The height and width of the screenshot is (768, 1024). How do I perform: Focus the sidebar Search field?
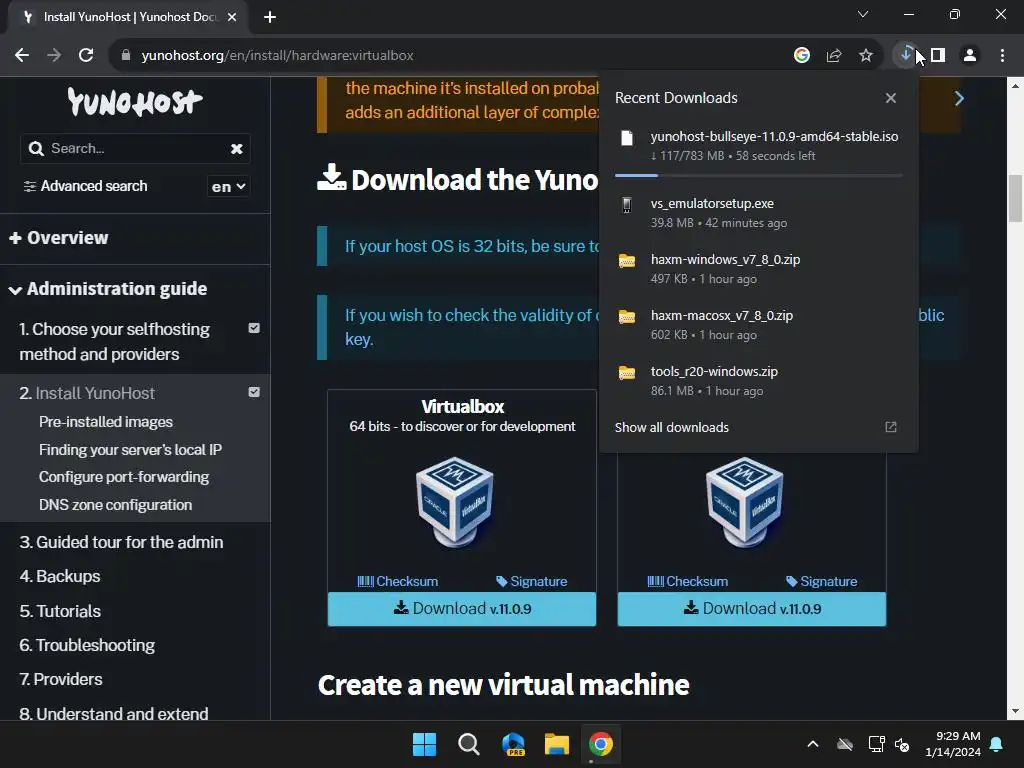pyautogui.click(x=135, y=149)
